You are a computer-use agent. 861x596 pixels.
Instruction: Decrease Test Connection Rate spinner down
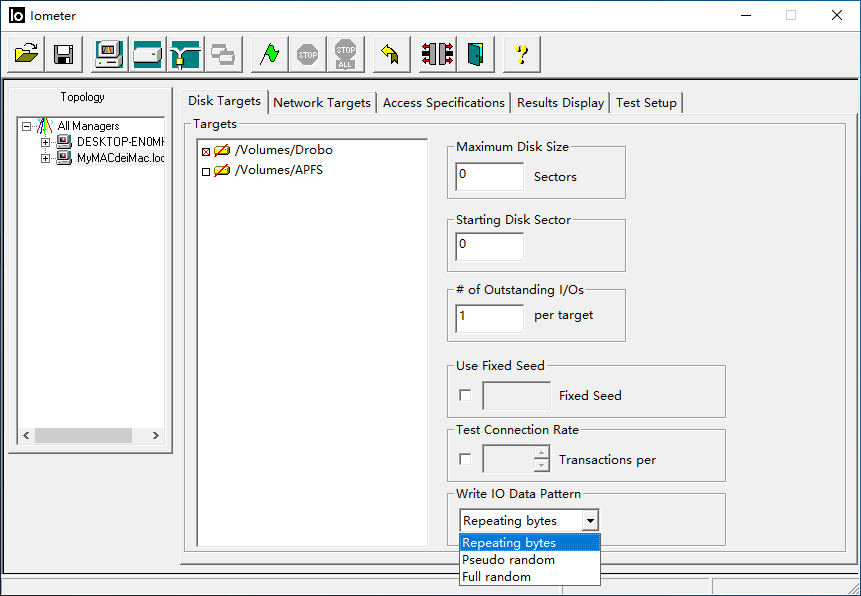click(x=541, y=465)
